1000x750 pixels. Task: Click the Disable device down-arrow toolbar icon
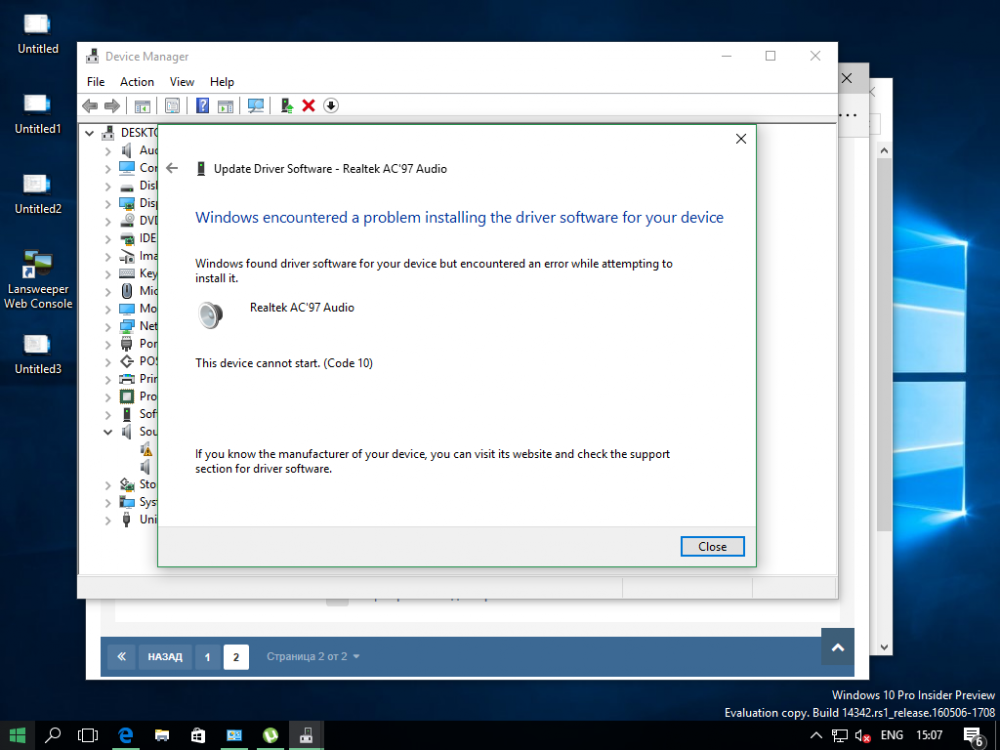pos(330,106)
